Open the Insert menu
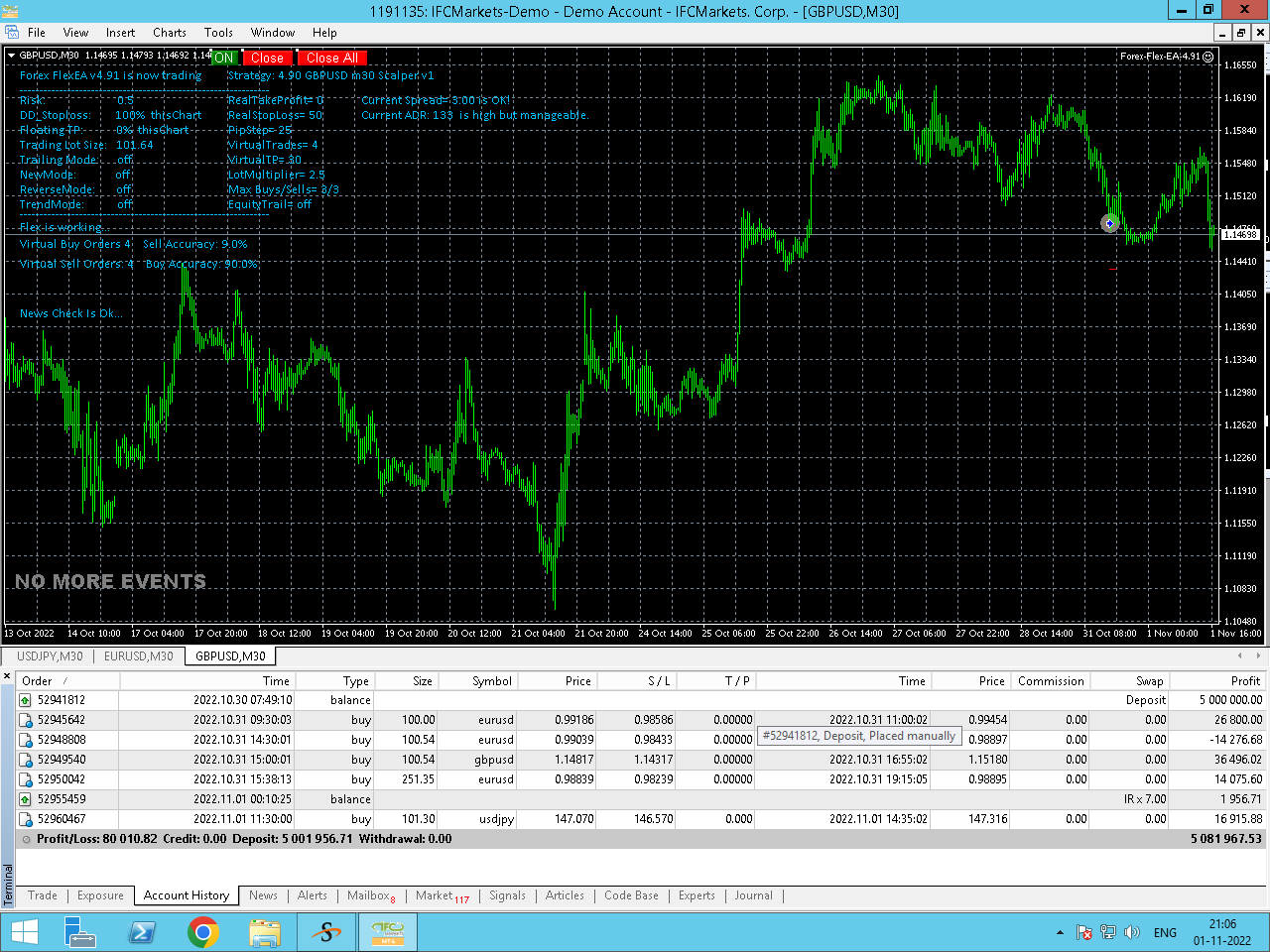This screenshot has height=952, width=1270. 120,33
